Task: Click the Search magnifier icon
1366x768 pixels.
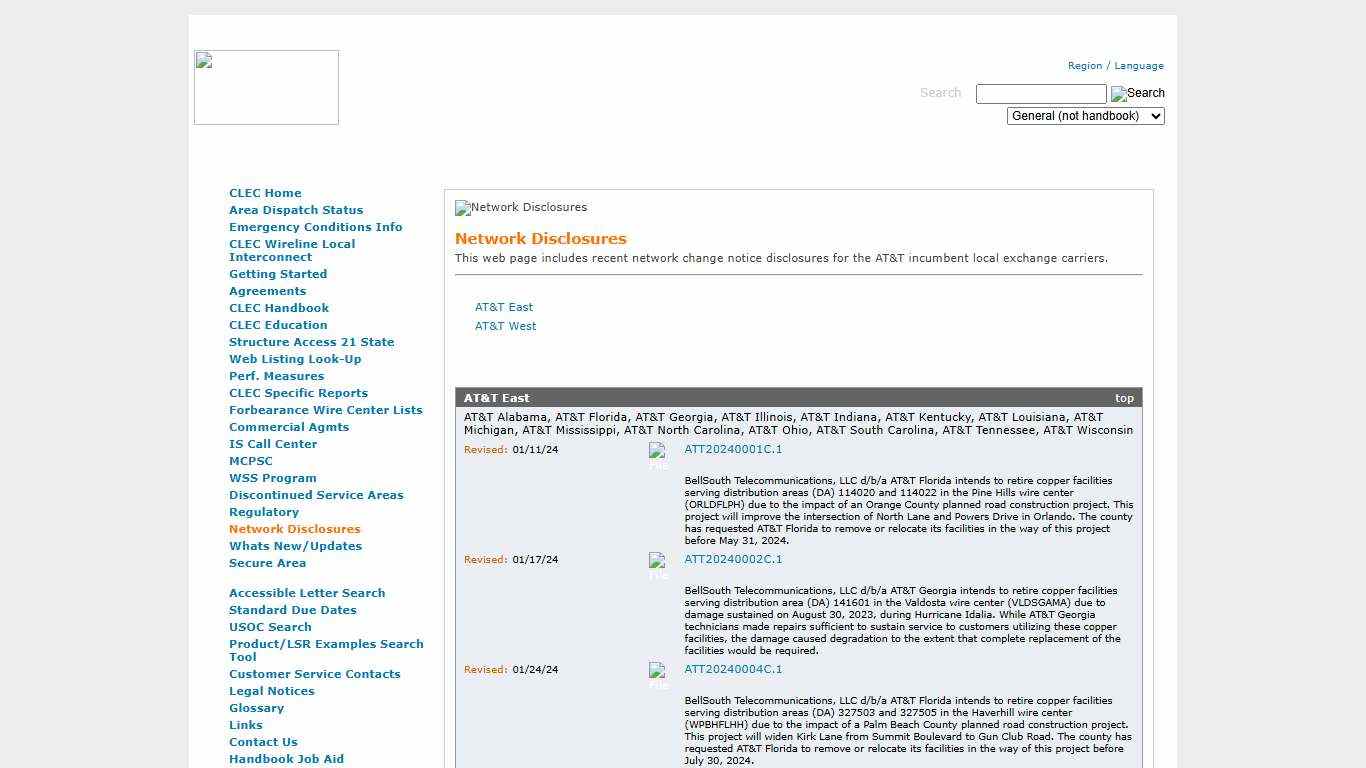Action: click(x=1137, y=93)
